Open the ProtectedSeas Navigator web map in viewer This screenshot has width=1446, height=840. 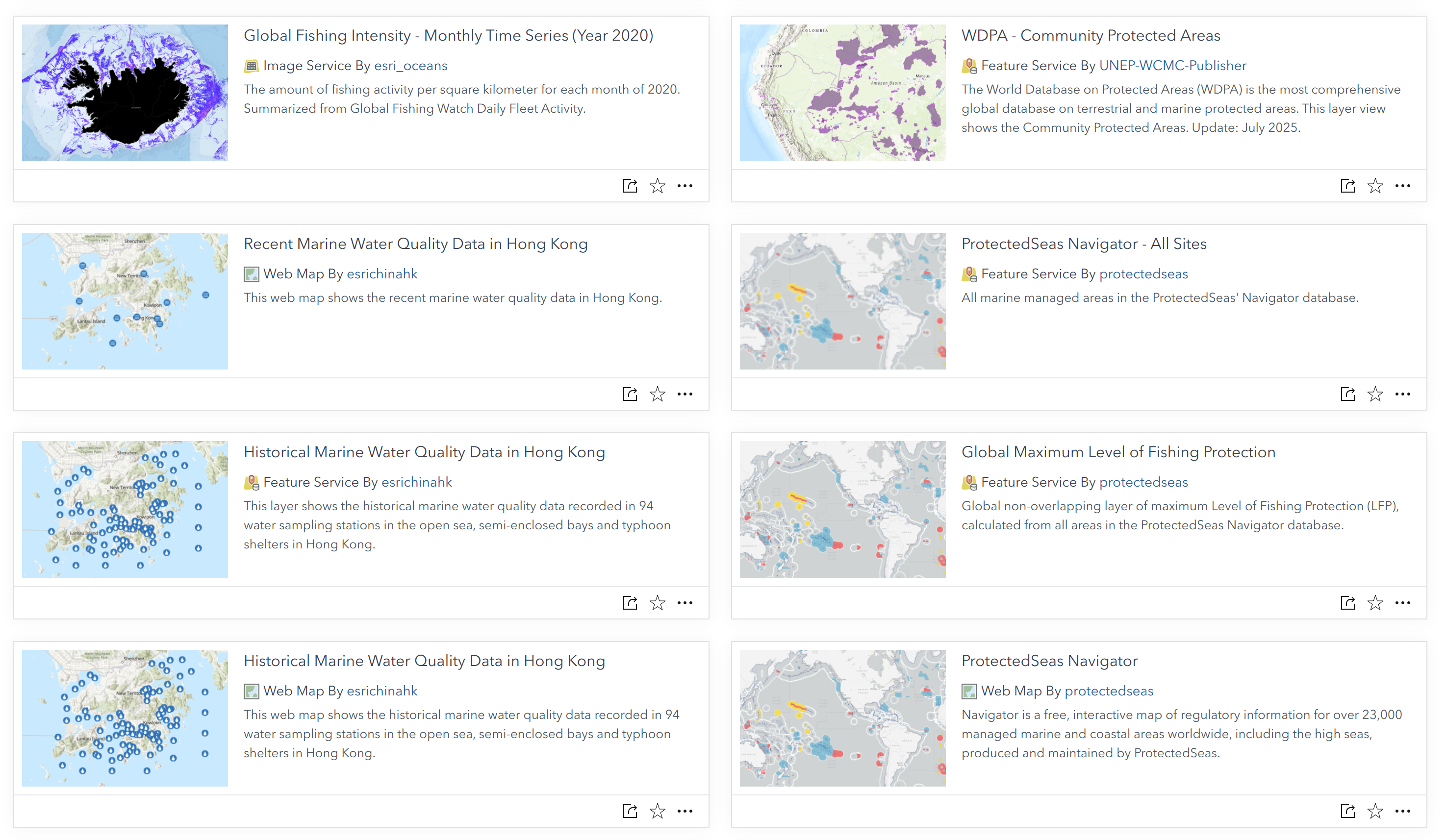(x=1347, y=811)
